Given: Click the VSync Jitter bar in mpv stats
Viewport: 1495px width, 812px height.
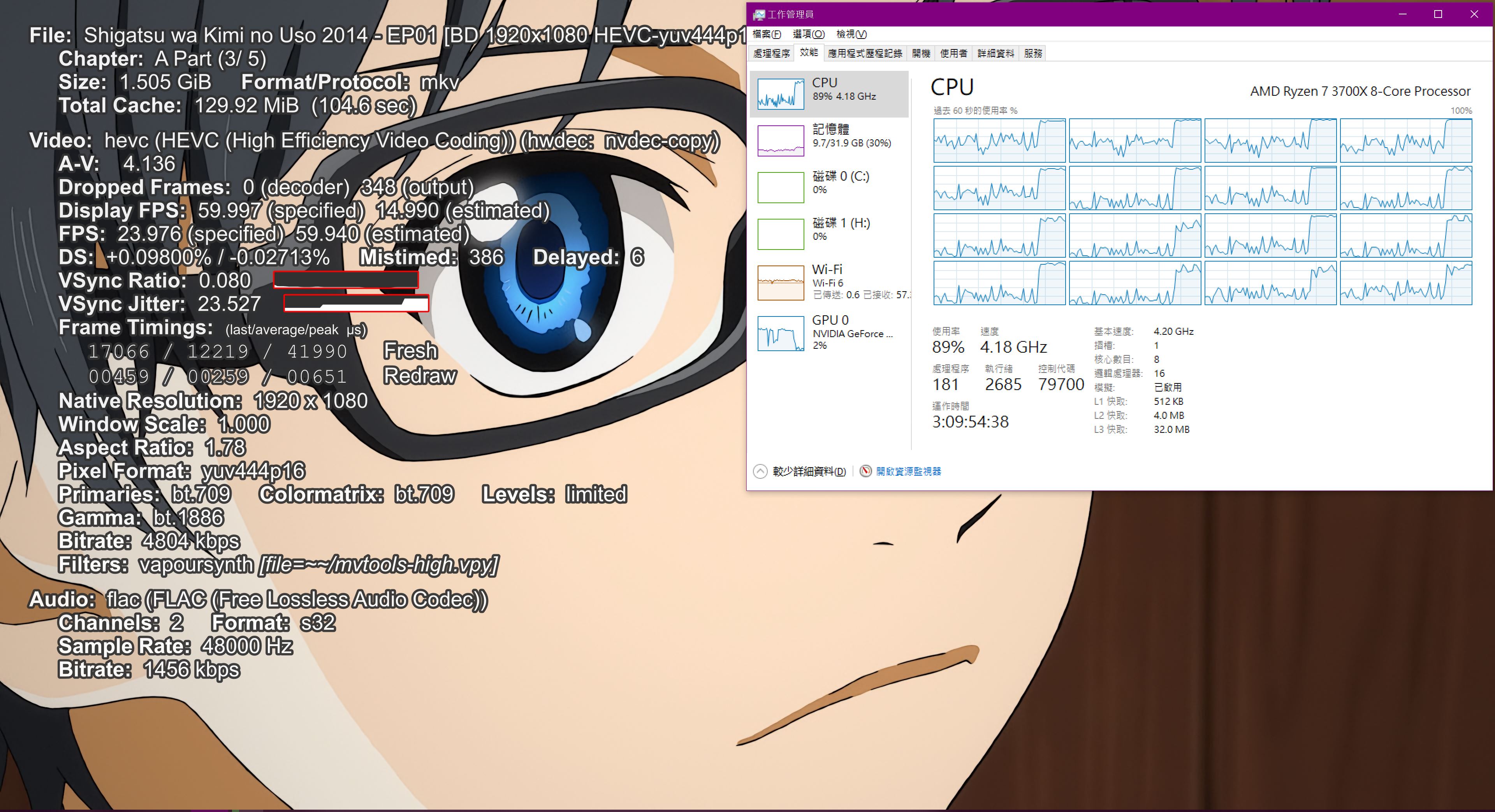Looking at the screenshot, I should tap(356, 303).
